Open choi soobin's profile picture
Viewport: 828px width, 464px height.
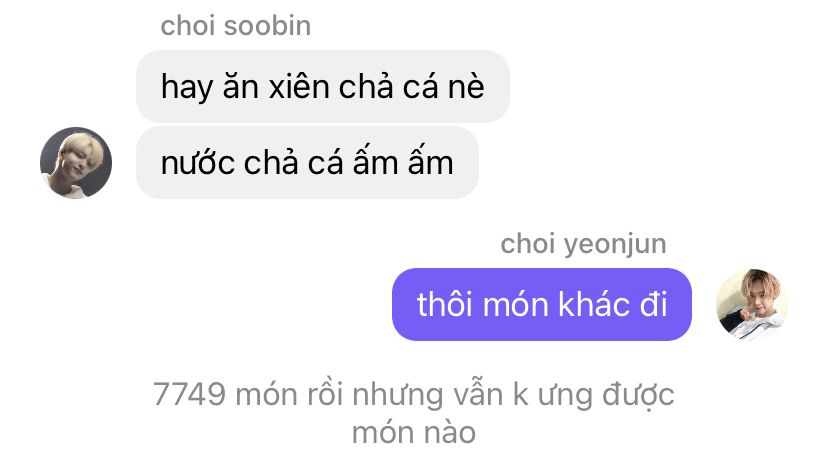click(x=76, y=163)
